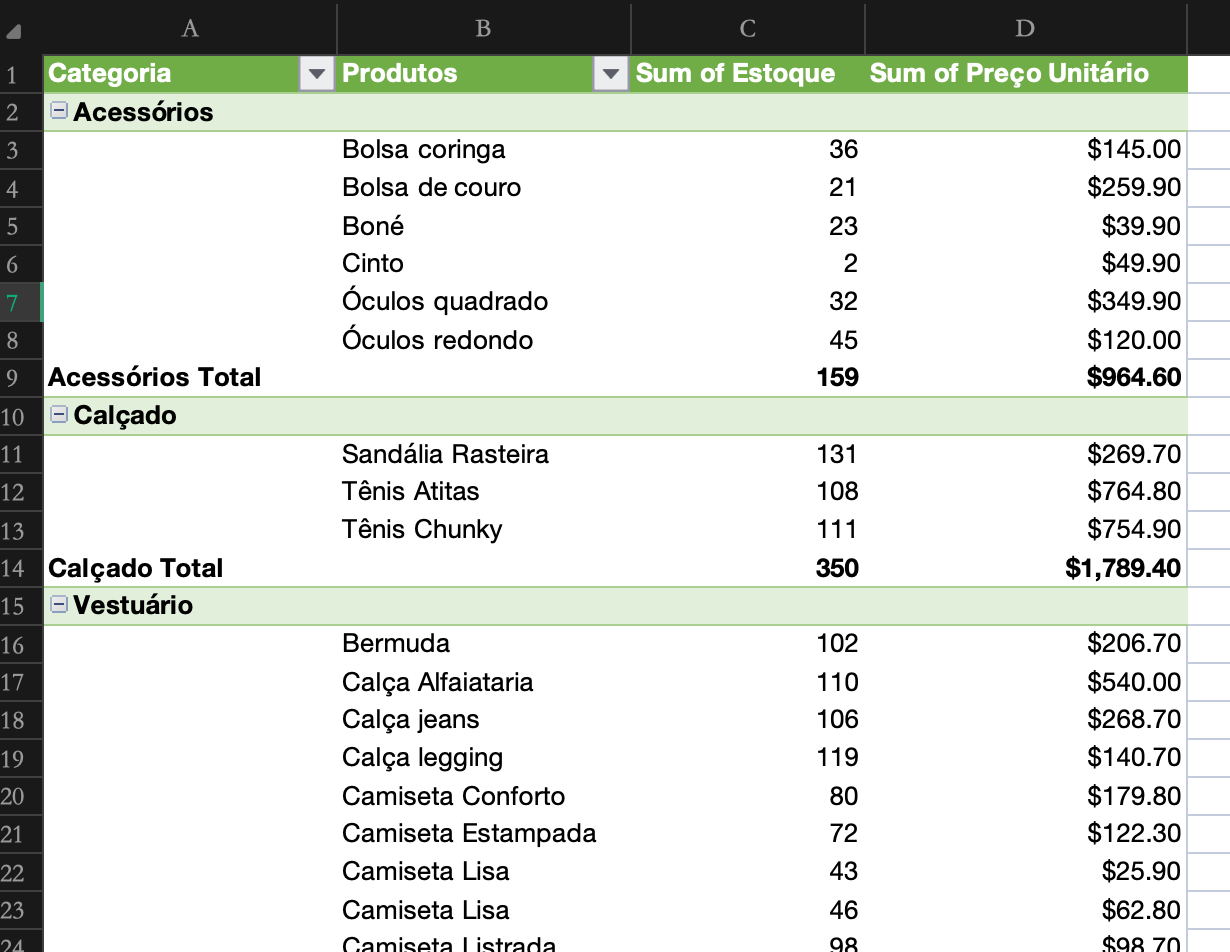Screen dimensions: 1230x952
Task: Collapse the Calçado group
Action: click(x=59, y=415)
